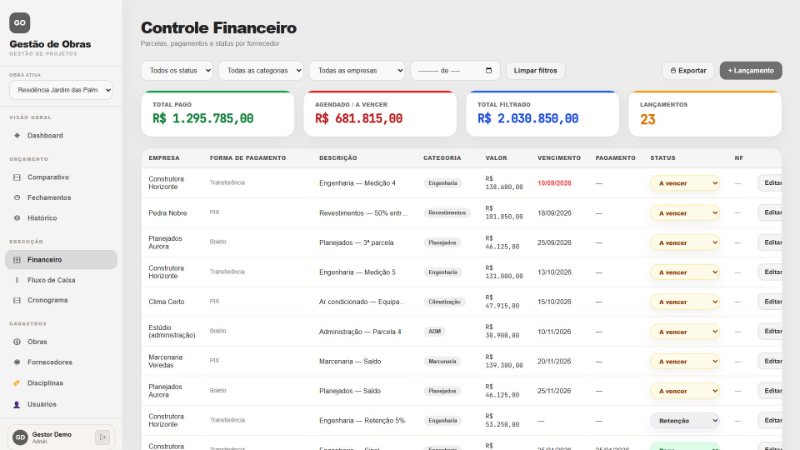Screen dimensions: 800x450
Task: Edit the Marcenaria Veredas entry
Action: [771, 361]
